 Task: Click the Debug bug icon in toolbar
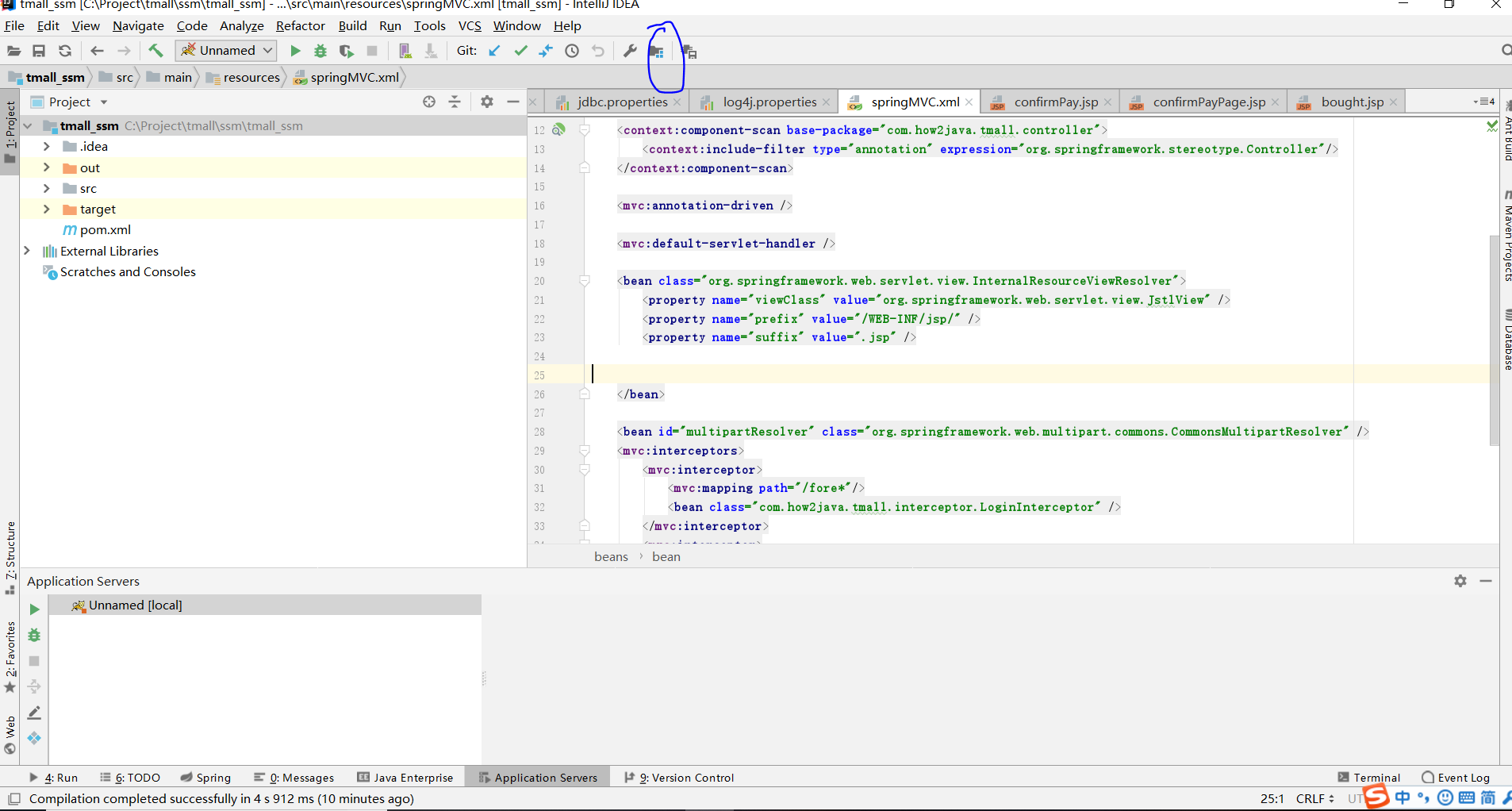320,51
